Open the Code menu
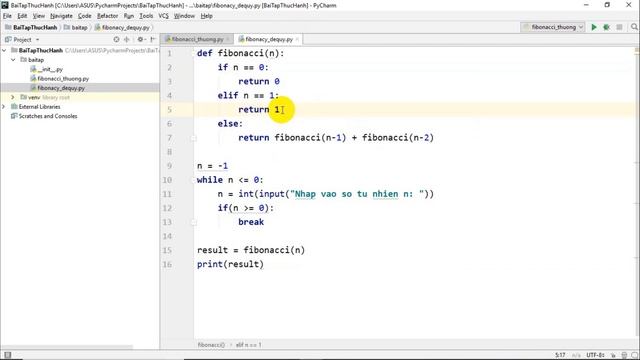Viewport: 640px width, 360px height. click(x=84, y=16)
